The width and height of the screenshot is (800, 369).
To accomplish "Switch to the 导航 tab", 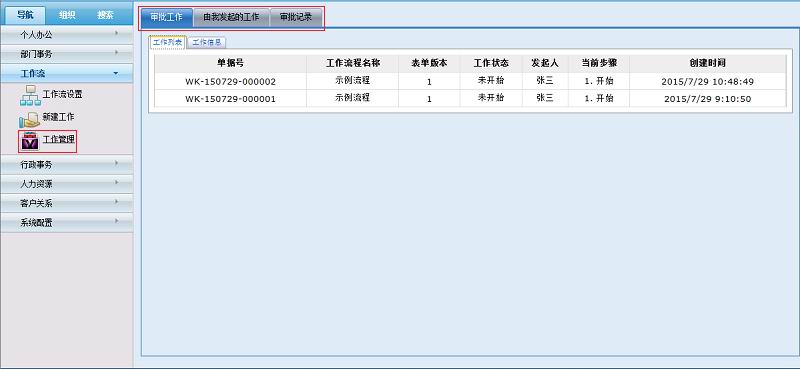I will (x=25, y=15).
